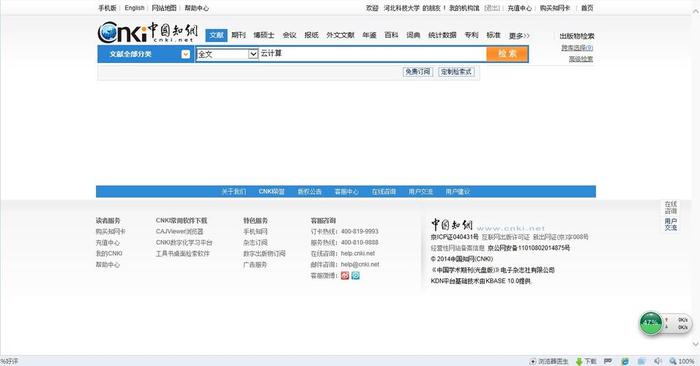Switch to English version
700x366 pixels.
(x=134, y=8)
